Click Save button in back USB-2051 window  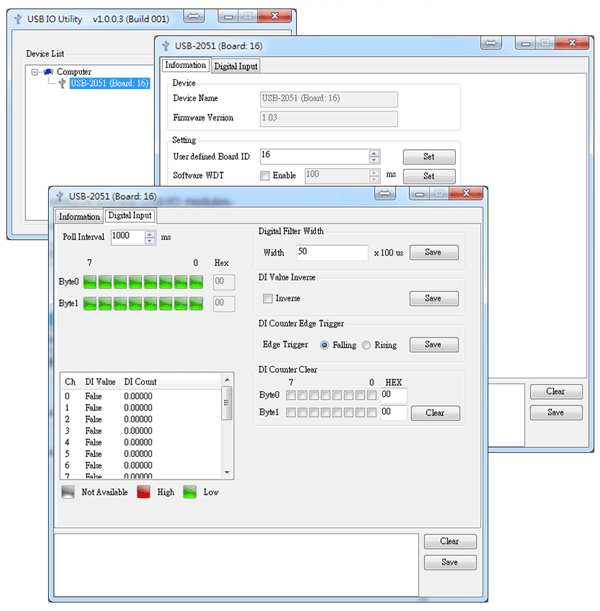point(556,413)
